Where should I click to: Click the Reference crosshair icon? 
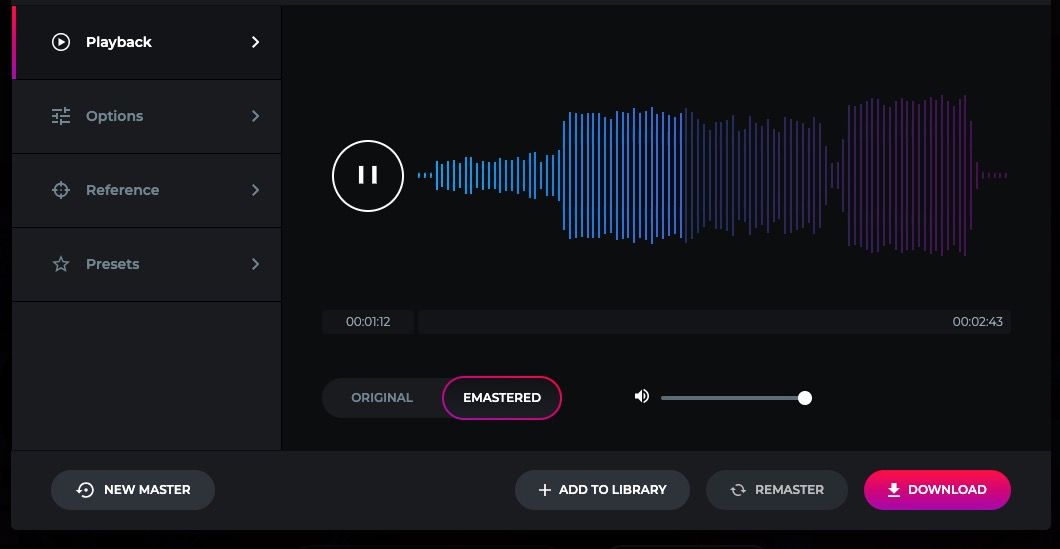(x=61, y=190)
